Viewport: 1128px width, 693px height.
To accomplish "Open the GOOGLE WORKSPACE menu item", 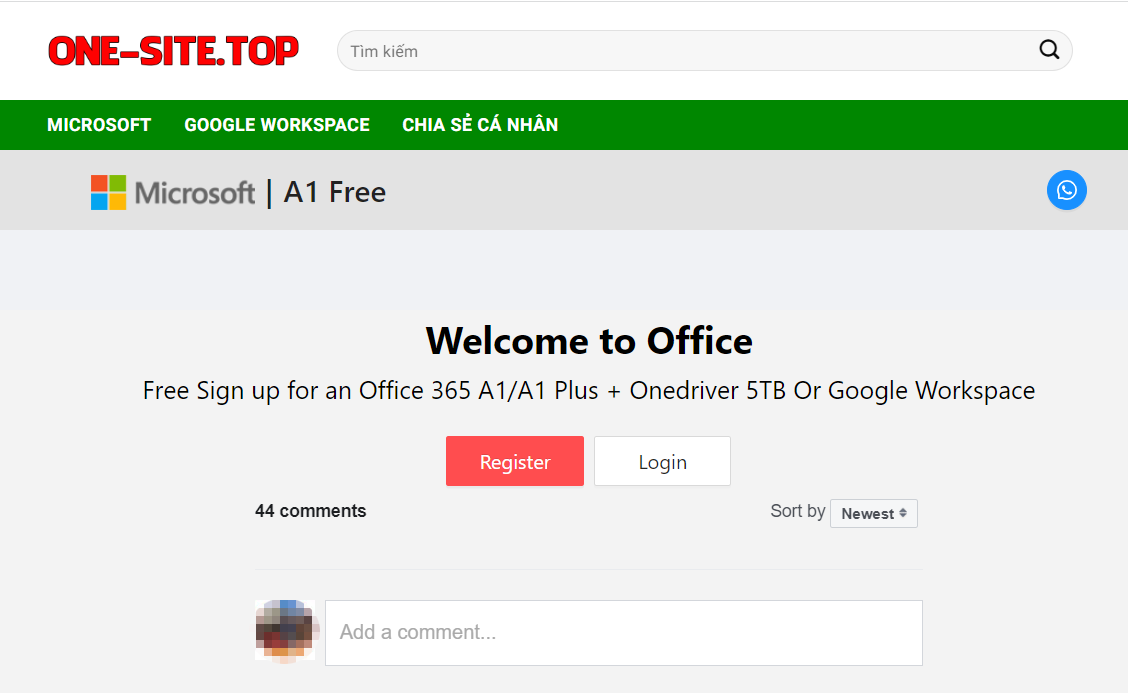I will [277, 124].
